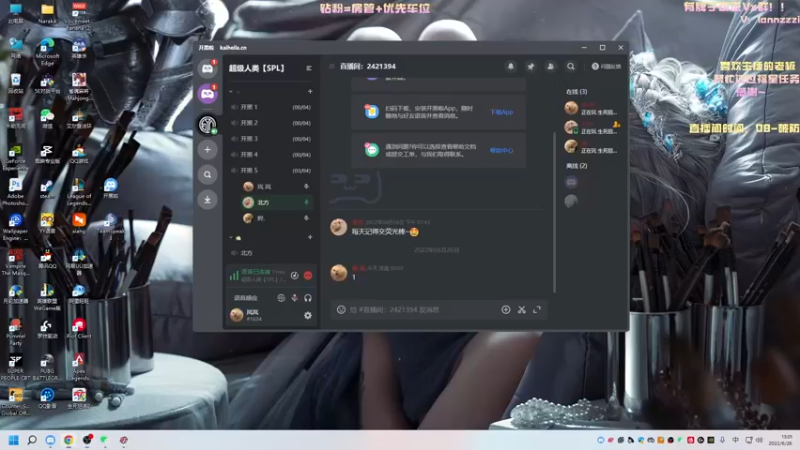Open first offline member in member list
This screenshot has width=800, height=450.
[571, 182]
